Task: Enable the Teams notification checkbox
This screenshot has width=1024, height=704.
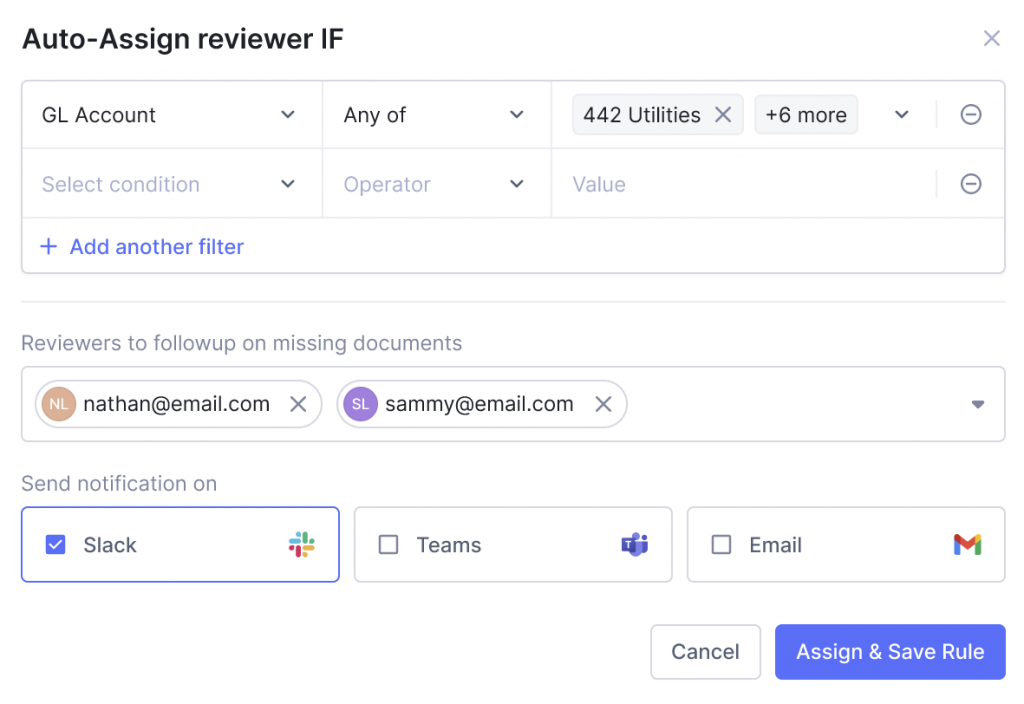Action: 388,545
